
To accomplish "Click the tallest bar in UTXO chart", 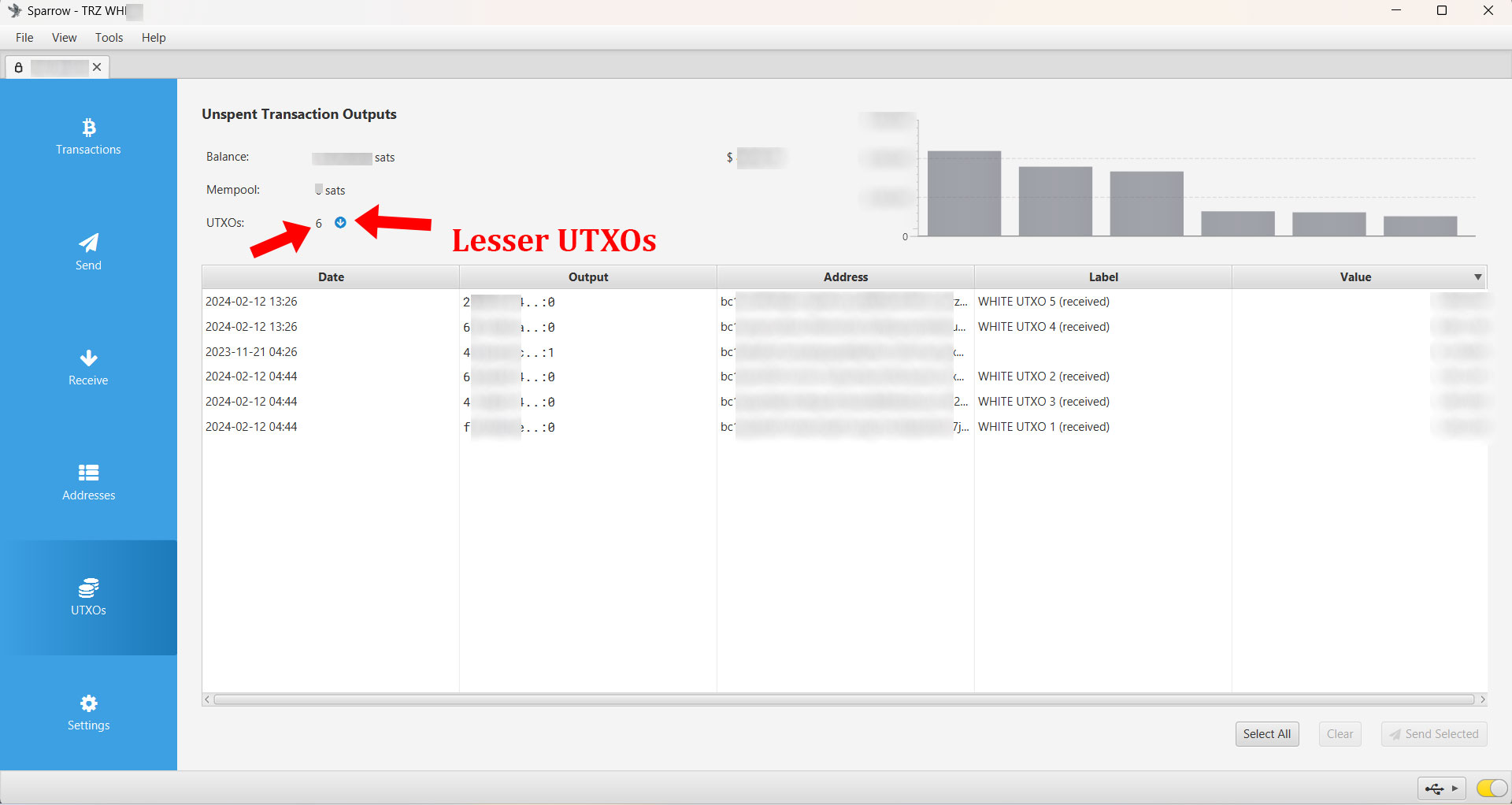I will [x=964, y=193].
